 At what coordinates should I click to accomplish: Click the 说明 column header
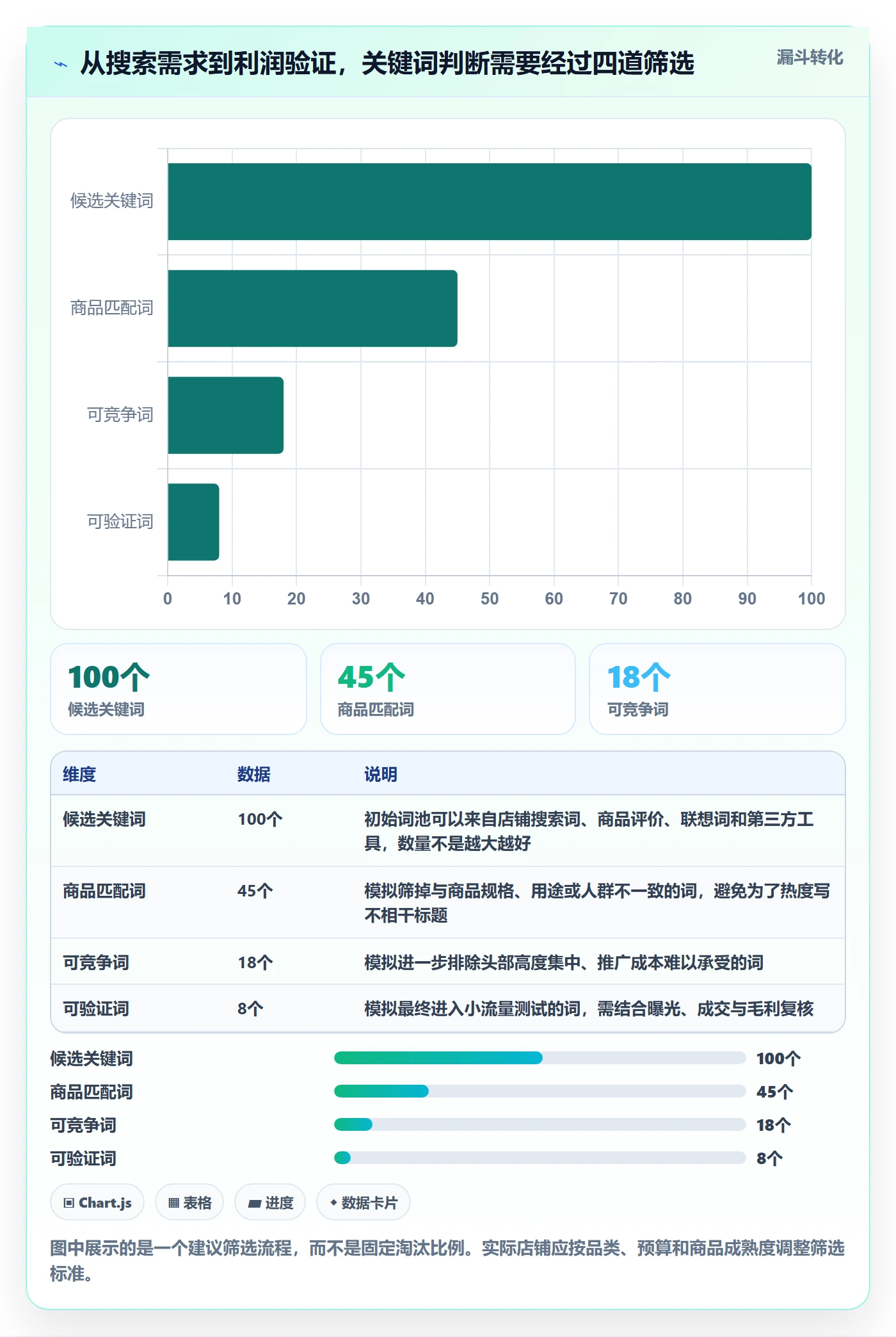[381, 774]
